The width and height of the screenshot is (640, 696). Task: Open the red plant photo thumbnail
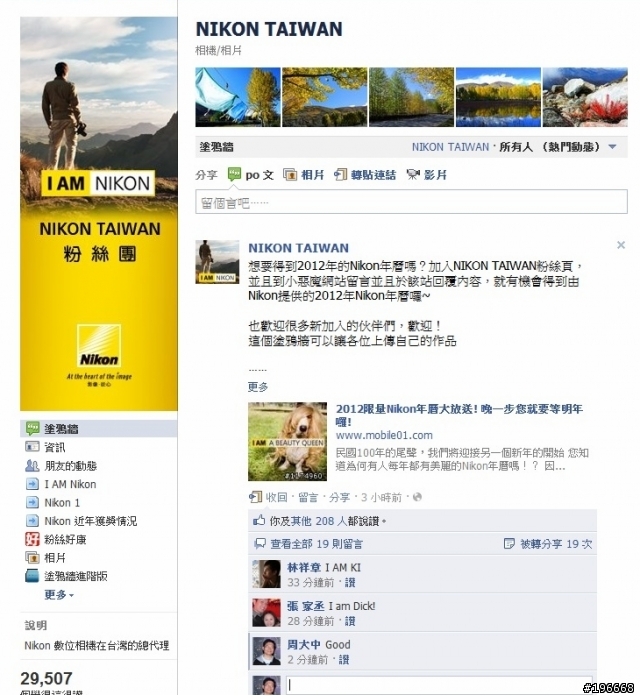coord(585,97)
